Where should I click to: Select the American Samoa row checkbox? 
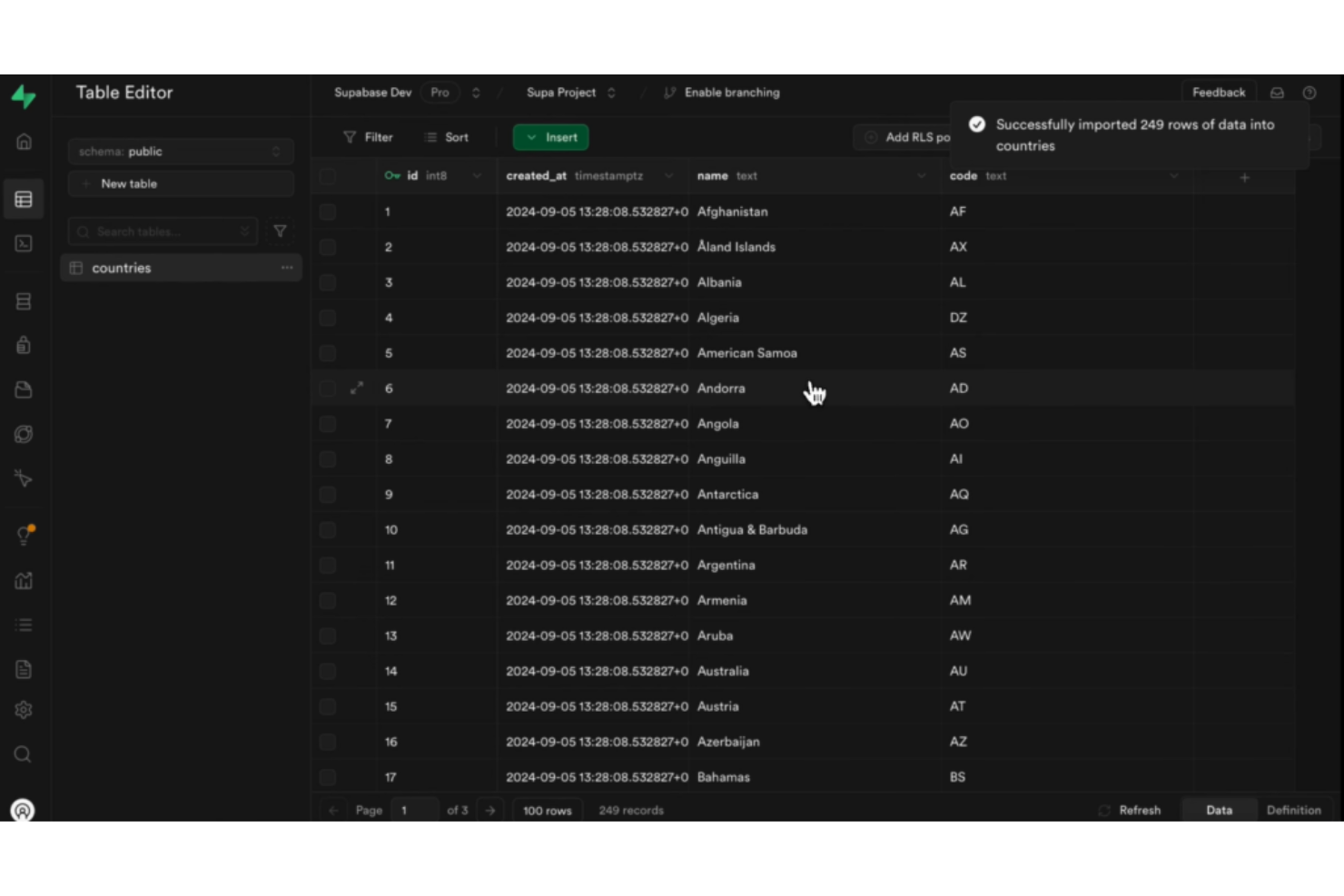pyautogui.click(x=328, y=353)
